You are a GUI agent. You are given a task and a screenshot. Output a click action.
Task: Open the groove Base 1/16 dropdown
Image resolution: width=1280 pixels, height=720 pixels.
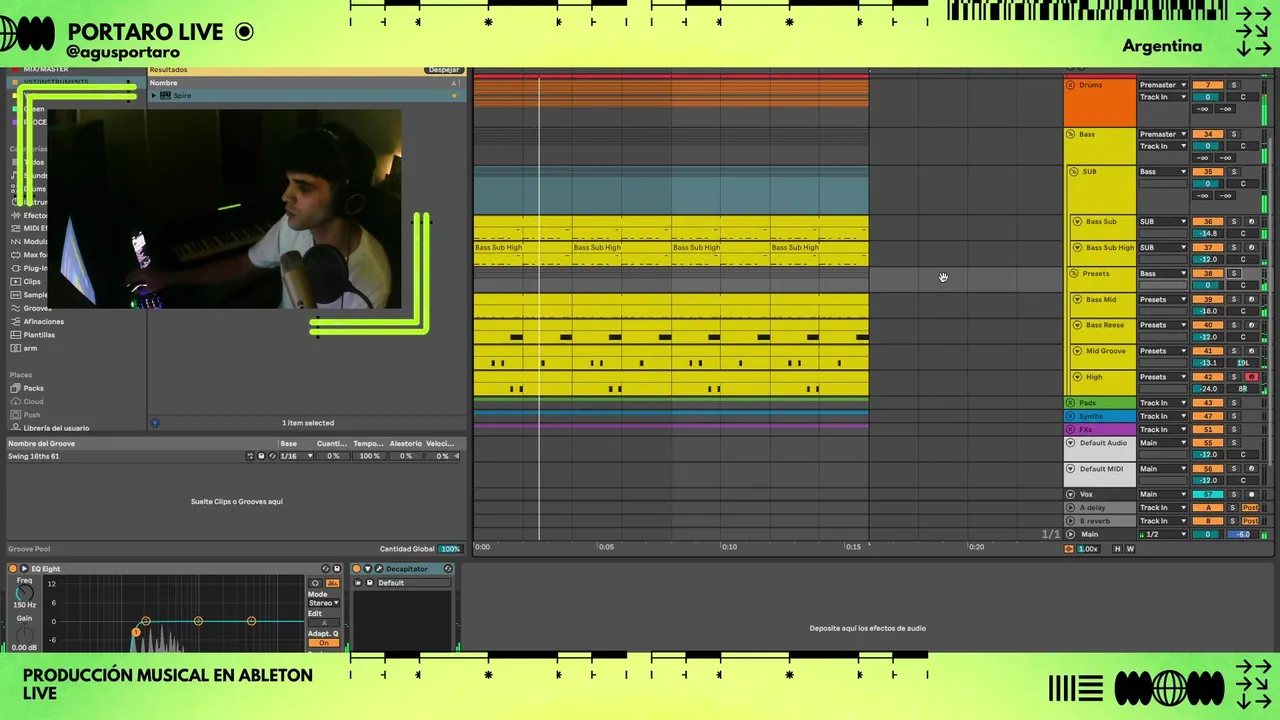click(x=296, y=456)
